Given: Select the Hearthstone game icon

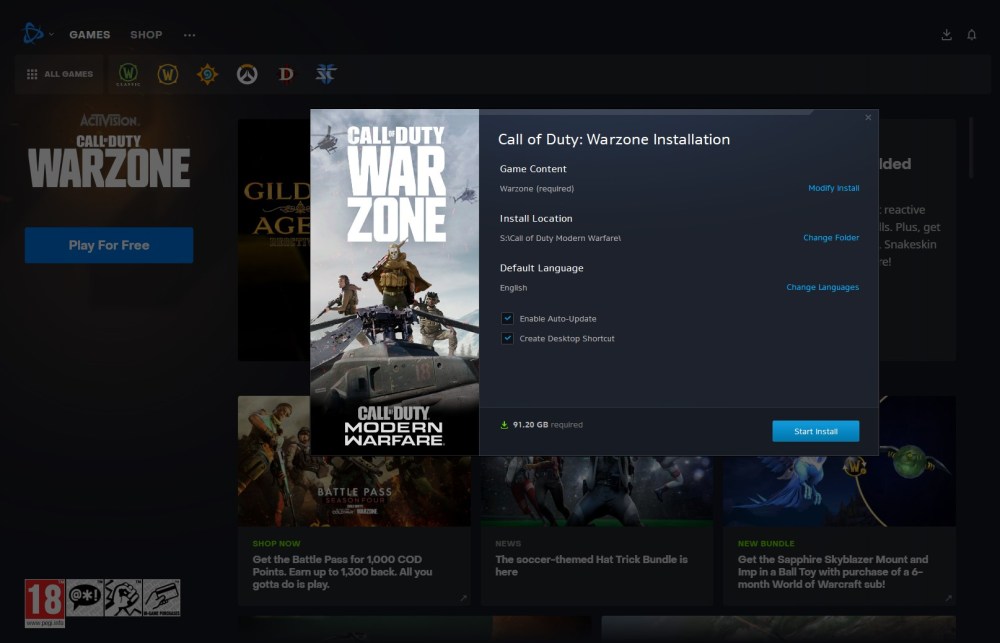Looking at the screenshot, I should [x=207, y=73].
